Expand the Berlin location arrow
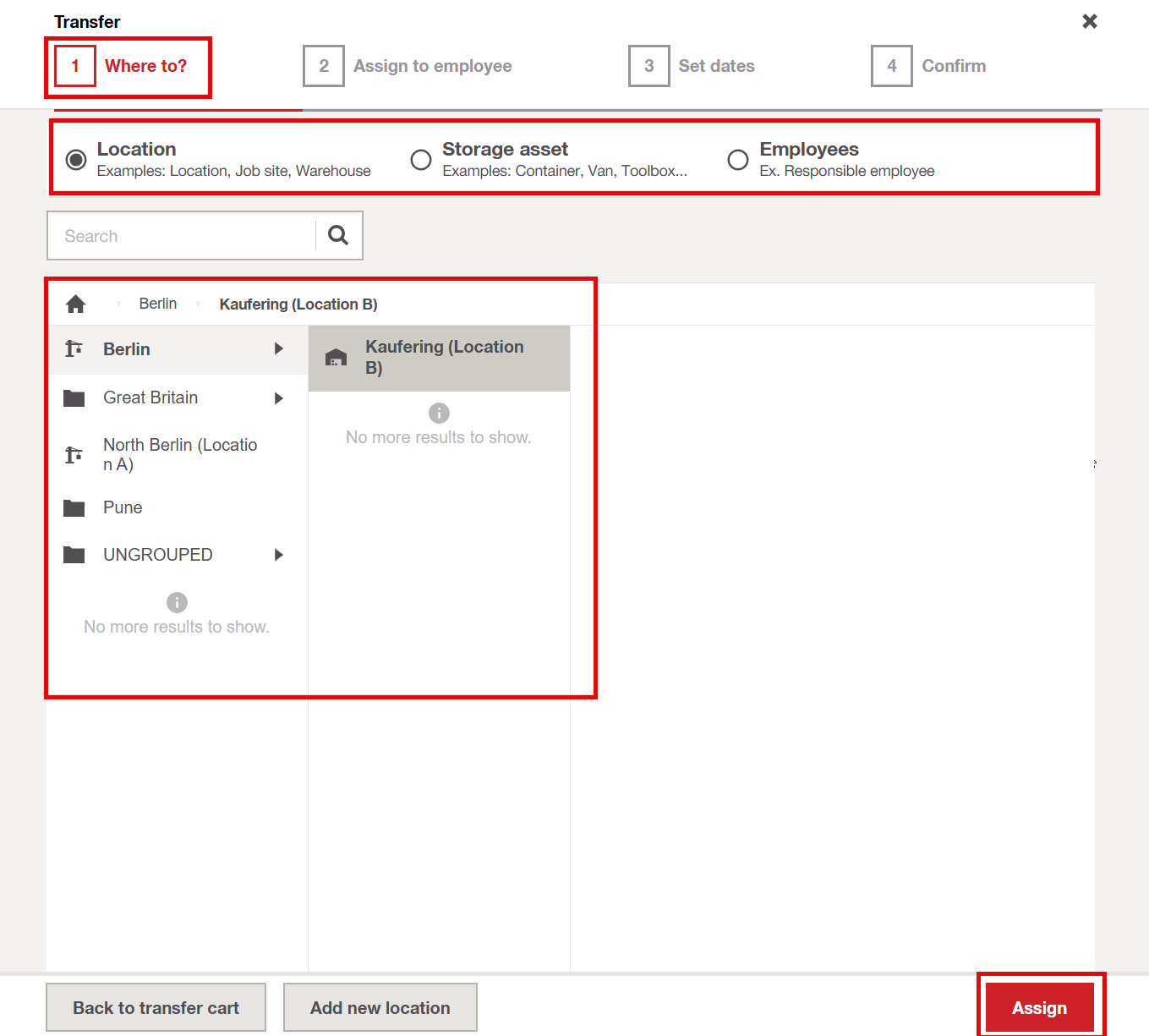This screenshot has height=1036, width=1149. (279, 348)
